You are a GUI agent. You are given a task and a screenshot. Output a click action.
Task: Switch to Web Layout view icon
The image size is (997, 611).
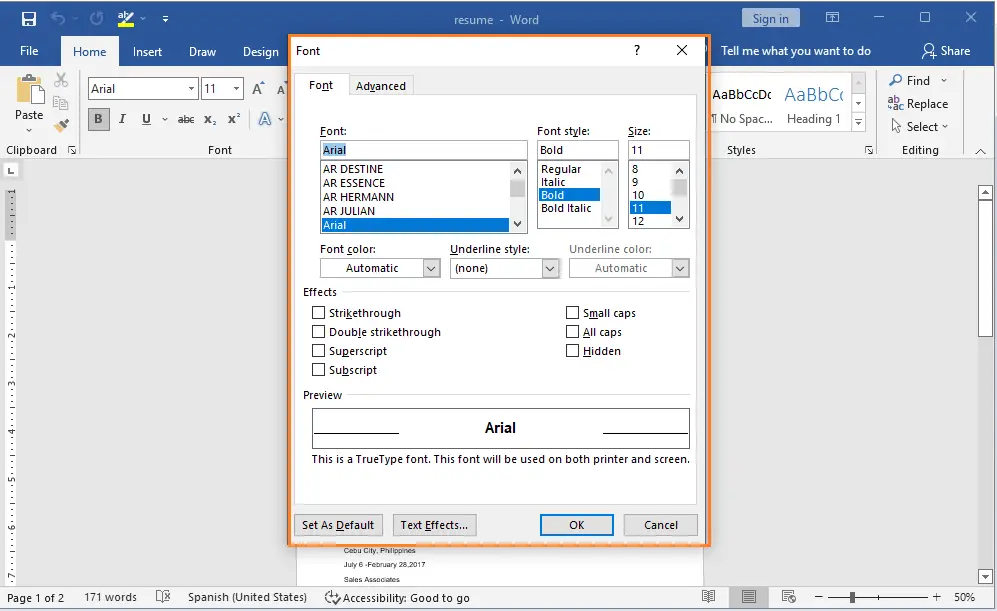click(x=788, y=597)
